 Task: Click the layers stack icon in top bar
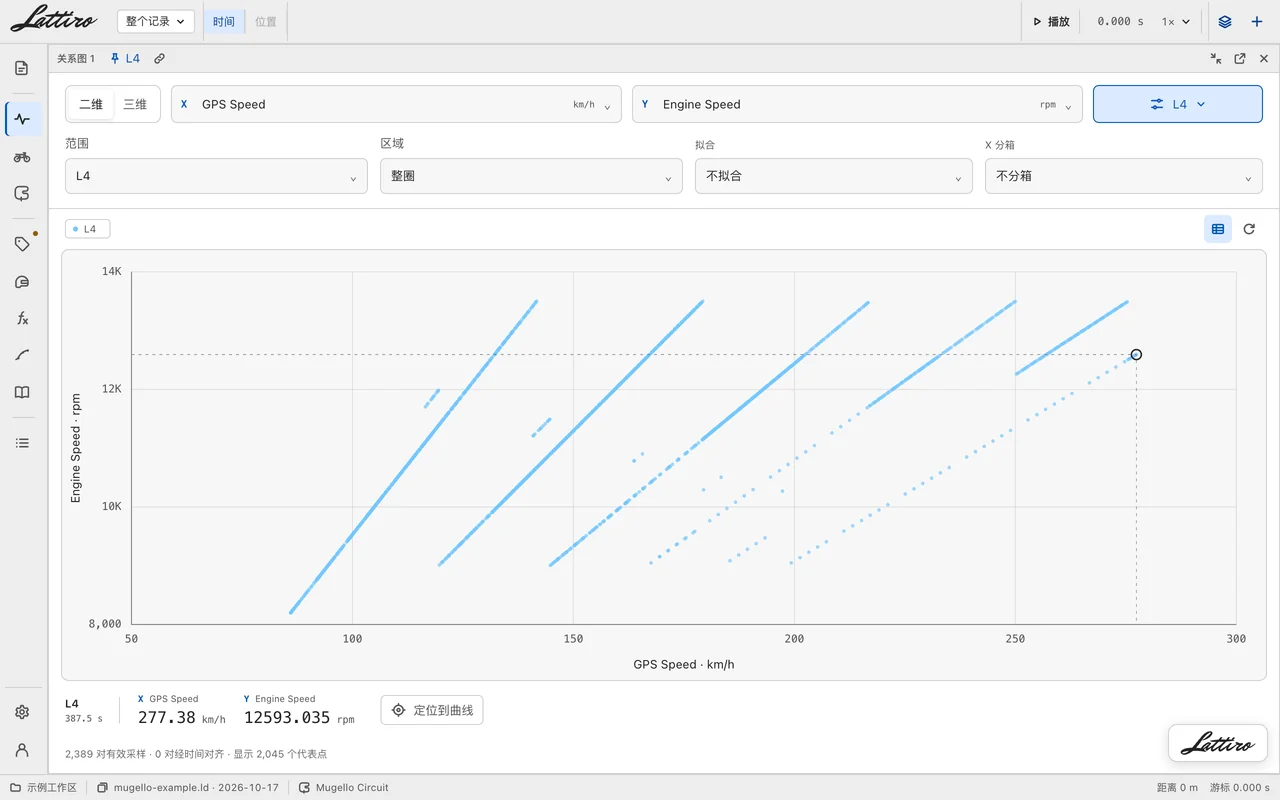(x=1225, y=21)
